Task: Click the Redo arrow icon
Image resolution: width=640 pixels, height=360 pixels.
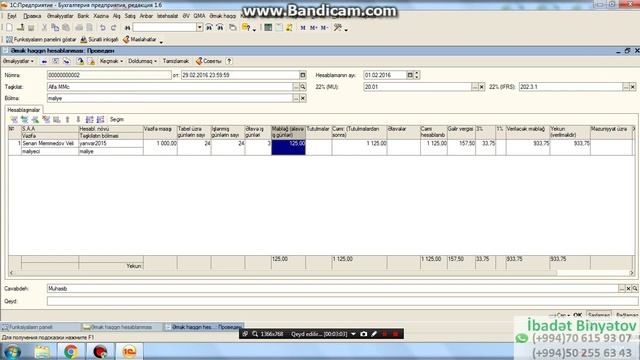Action: [x=113, y=28]
